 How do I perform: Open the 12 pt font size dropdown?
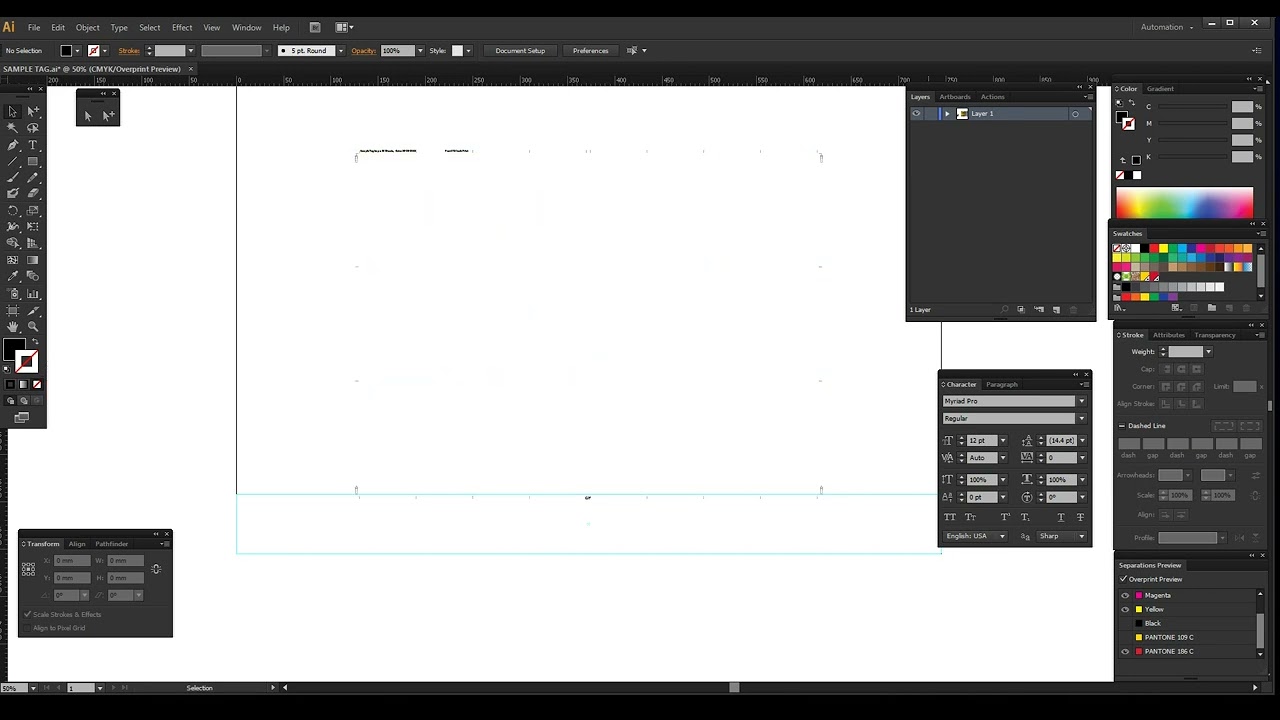pyautogui.click(x=1003, y=440)
